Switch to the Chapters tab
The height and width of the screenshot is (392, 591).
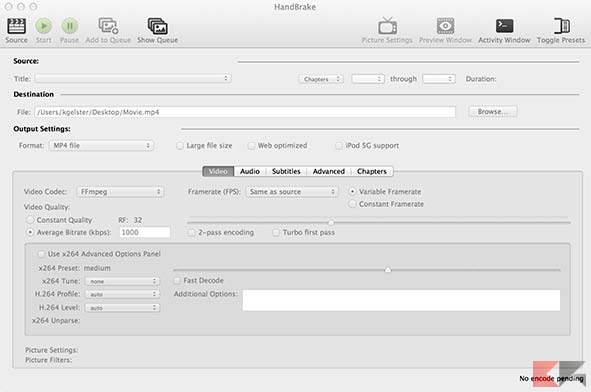pyautogui.click(x=372, y=171)
